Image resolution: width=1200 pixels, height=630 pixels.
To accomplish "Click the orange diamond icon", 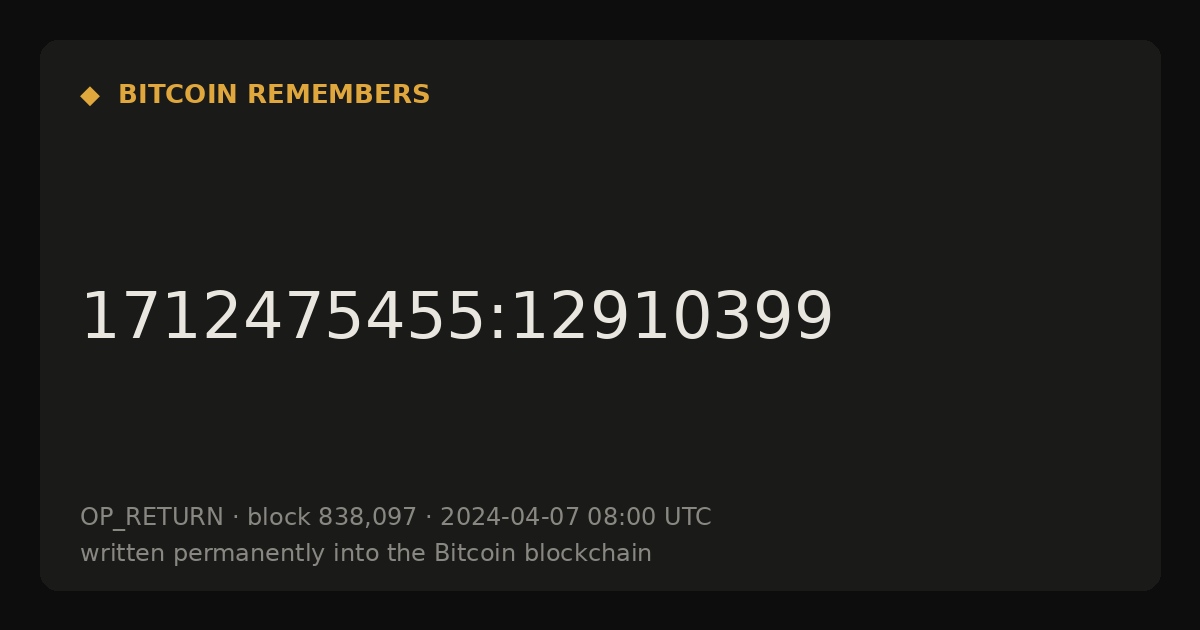I will pos(90,95).
